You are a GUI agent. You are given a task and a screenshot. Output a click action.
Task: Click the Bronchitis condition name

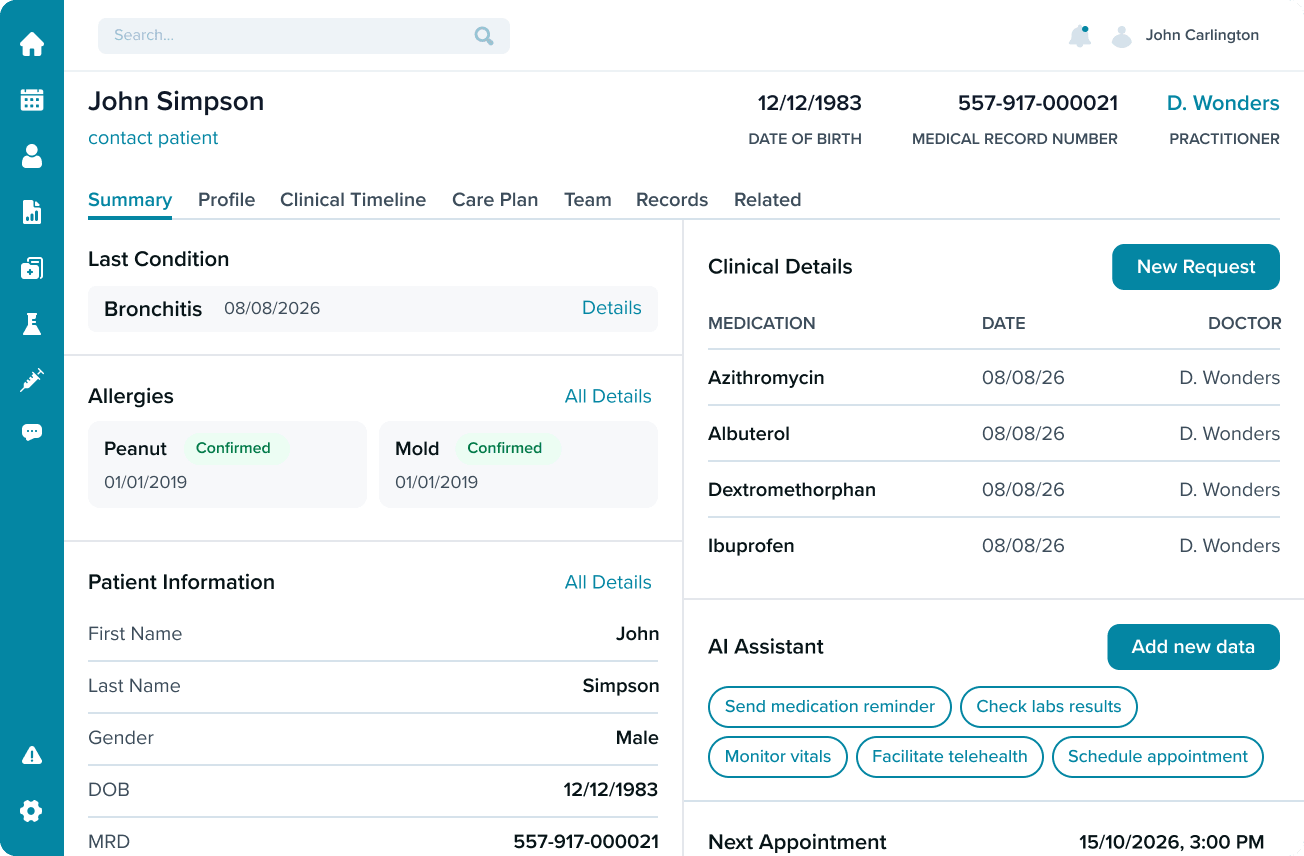(x=153, y=309)
